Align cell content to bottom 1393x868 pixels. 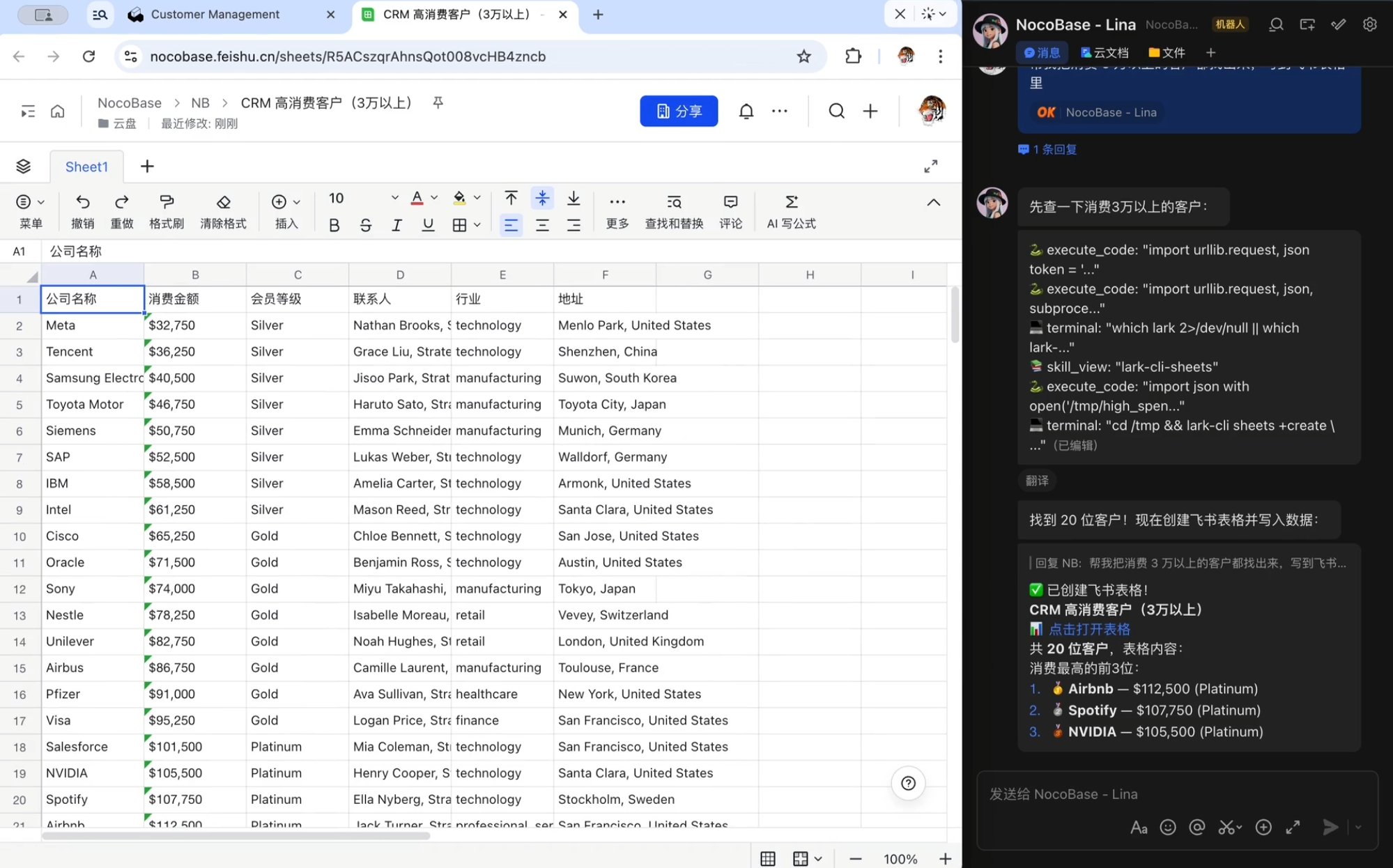(x=574, y=199)
